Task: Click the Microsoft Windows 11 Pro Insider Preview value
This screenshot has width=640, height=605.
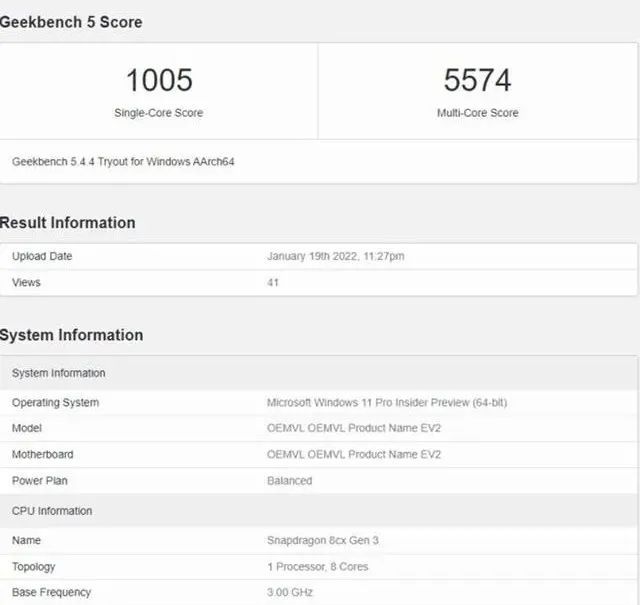Action: 386,402
